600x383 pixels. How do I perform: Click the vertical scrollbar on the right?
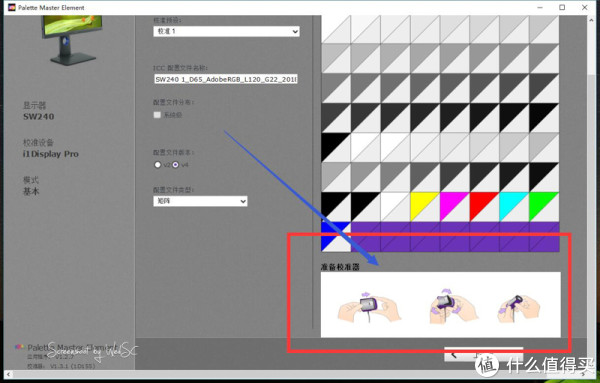click(x=591, y=191)
